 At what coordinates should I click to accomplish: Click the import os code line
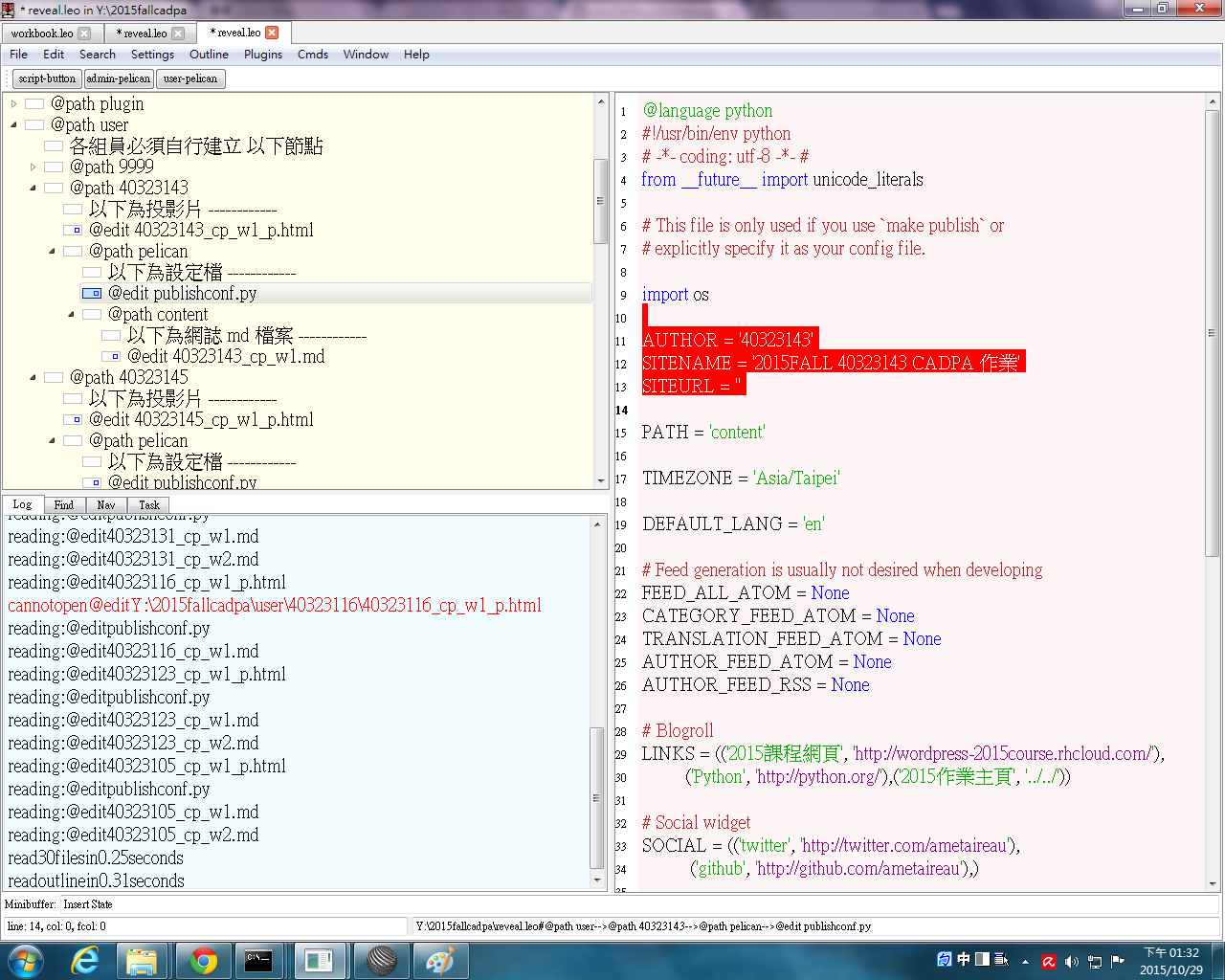[676, 294]
